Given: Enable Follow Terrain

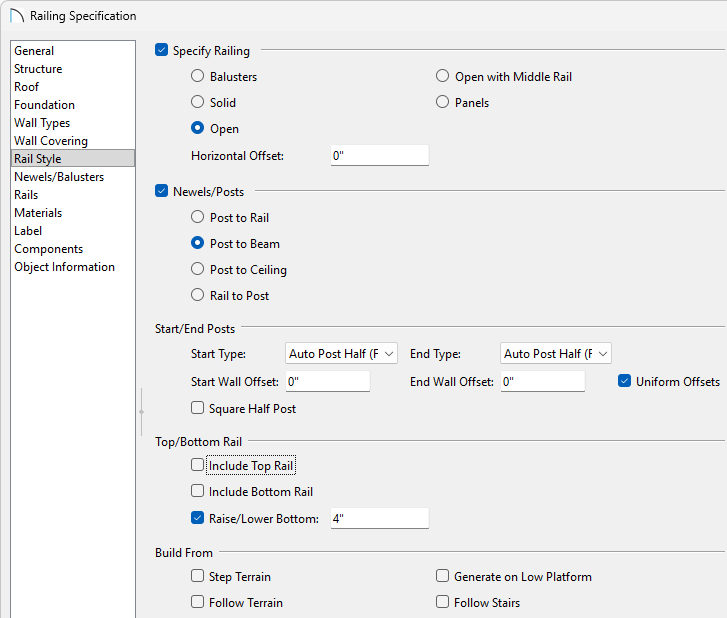Looking at the screenshot, I should point(198,602).
